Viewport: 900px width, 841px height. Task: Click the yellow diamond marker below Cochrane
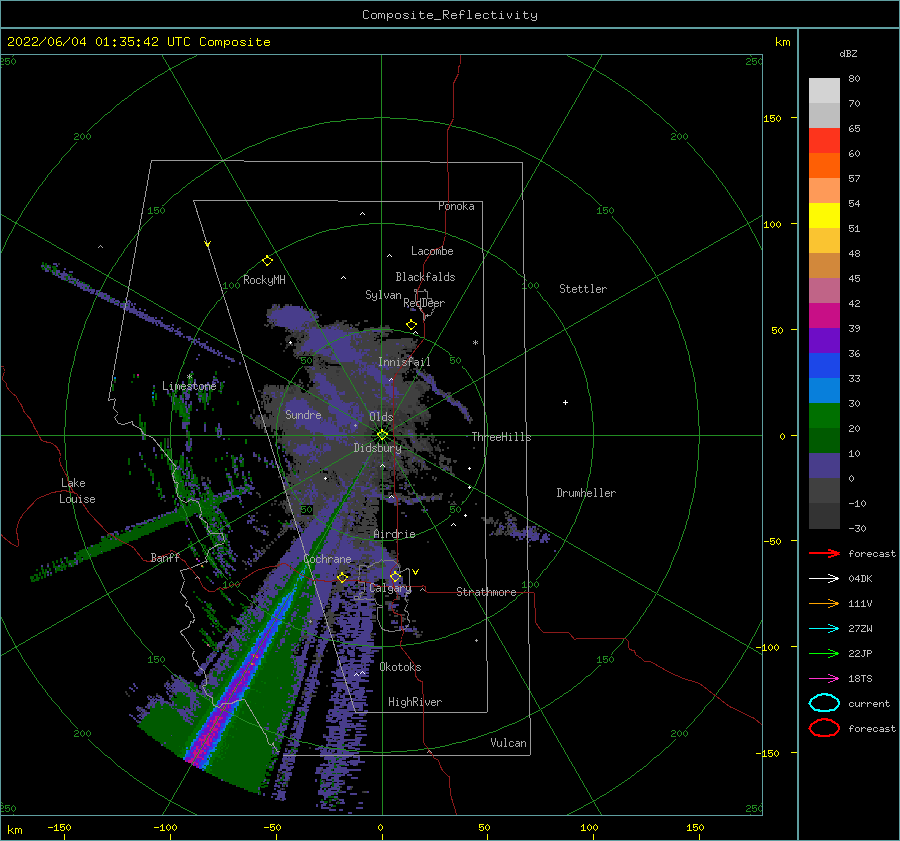(342, 577)
